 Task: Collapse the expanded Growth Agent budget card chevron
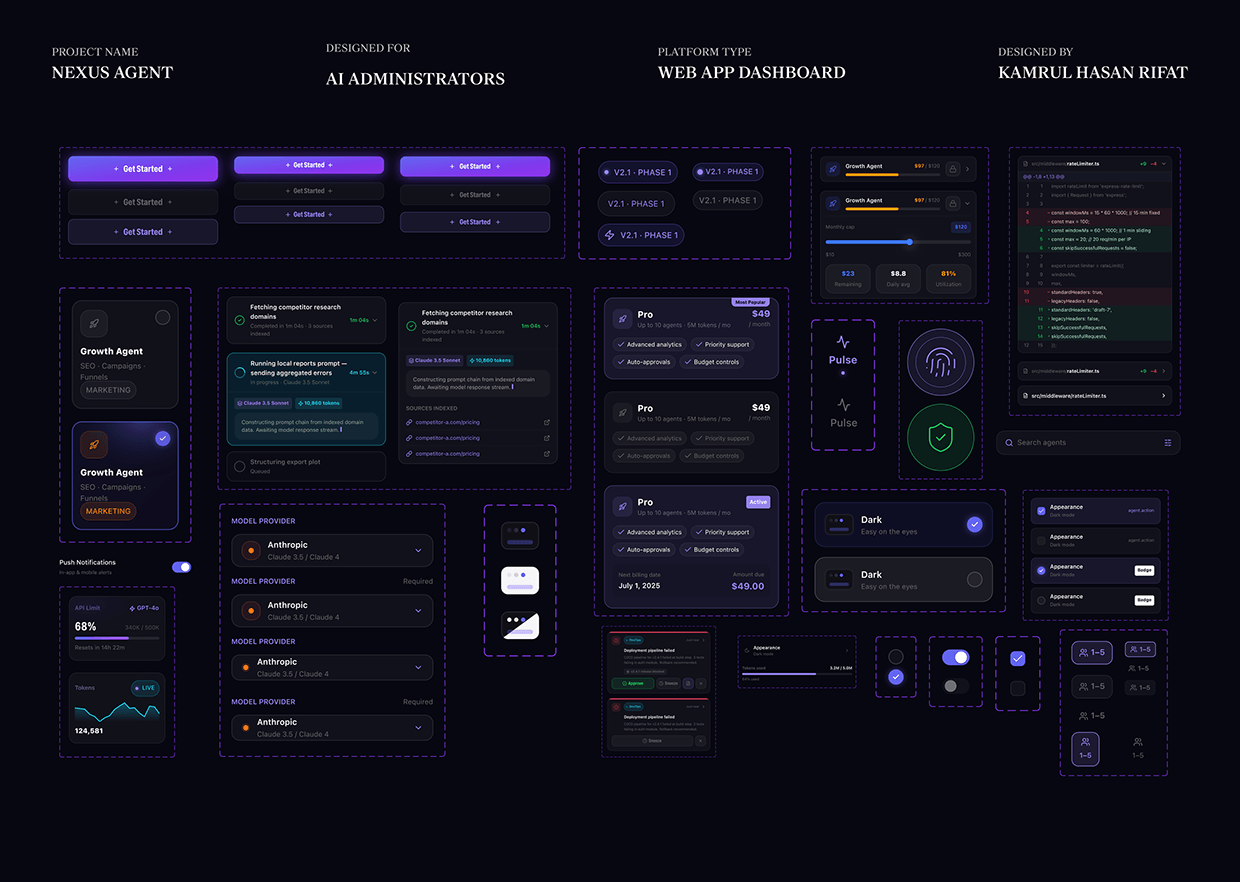coord(967,203)
